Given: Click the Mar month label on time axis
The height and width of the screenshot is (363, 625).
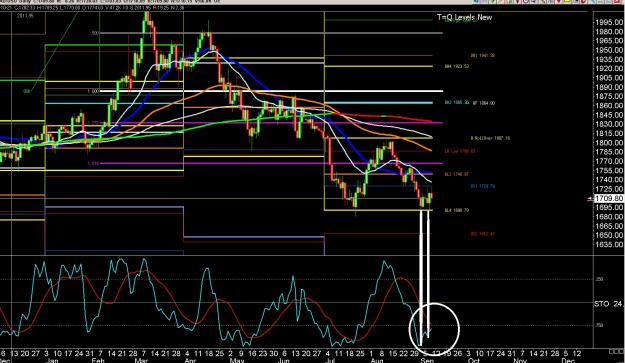Looking at the screenshot, I should click(141, 360).
